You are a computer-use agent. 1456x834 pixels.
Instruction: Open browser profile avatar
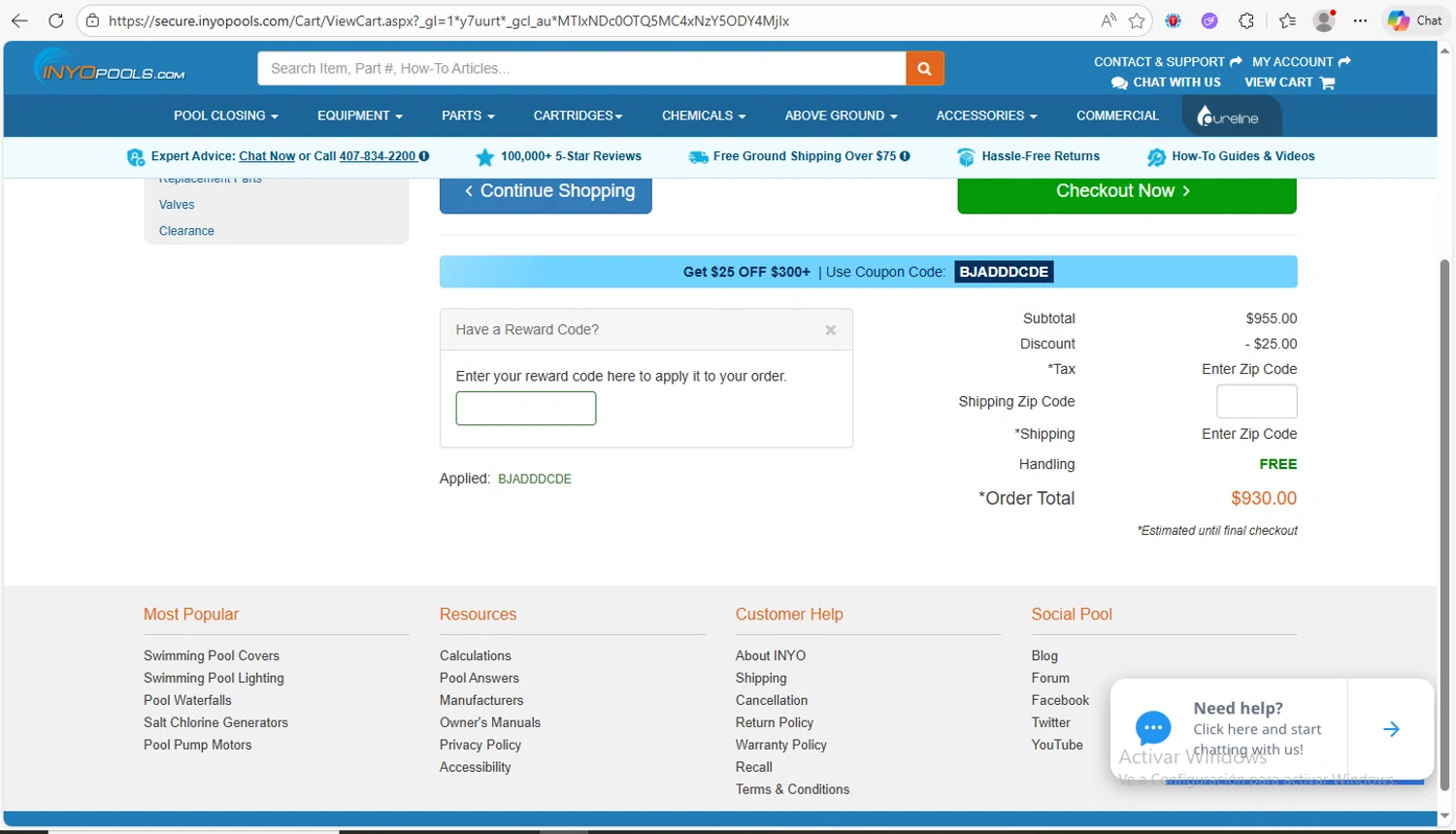coord(1324,20)
